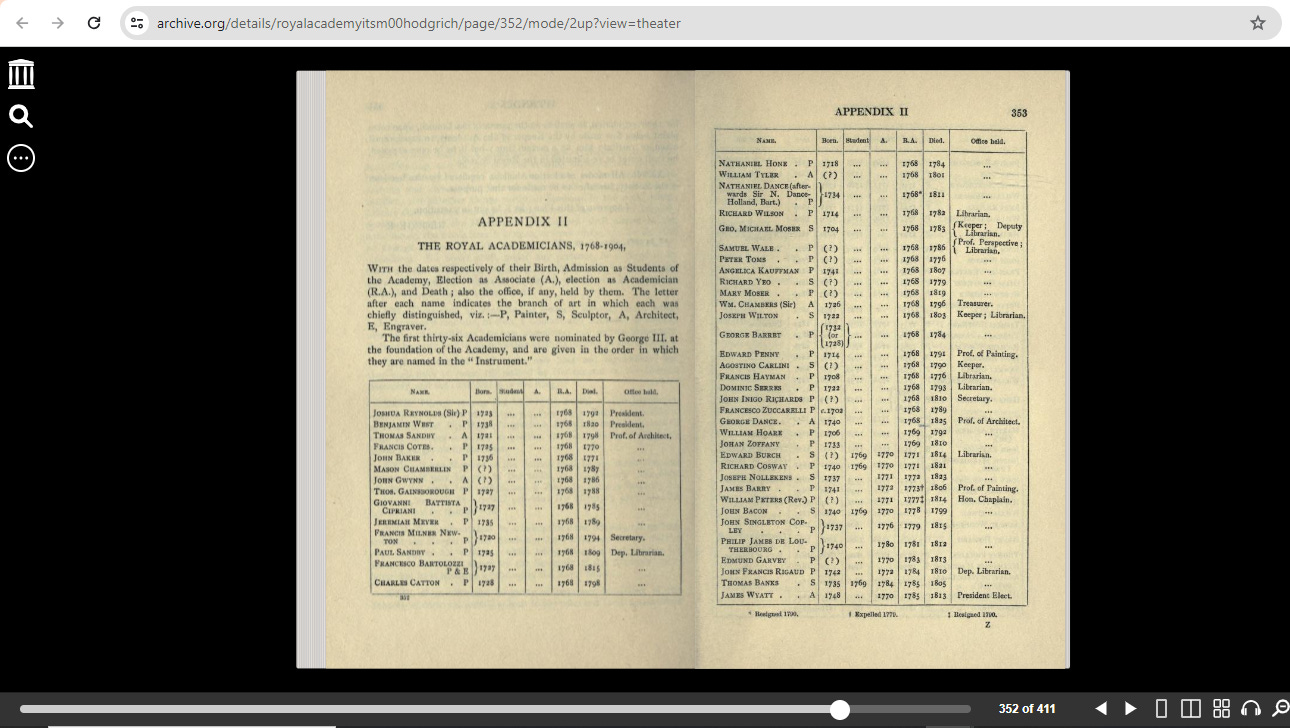Click the 'Angelica Kauffman' table row
The width and height of the screenshot is (1290, 728).
(x=871, y=270)
